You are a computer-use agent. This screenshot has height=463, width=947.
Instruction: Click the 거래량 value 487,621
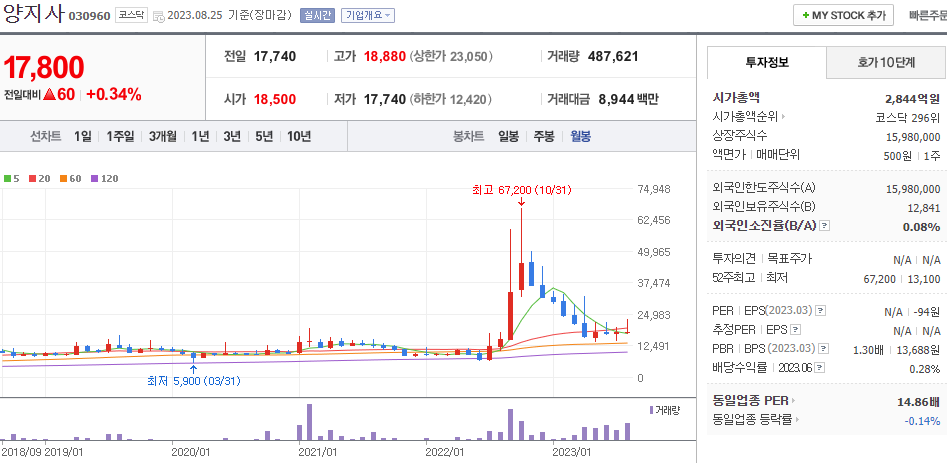point(612,57)
